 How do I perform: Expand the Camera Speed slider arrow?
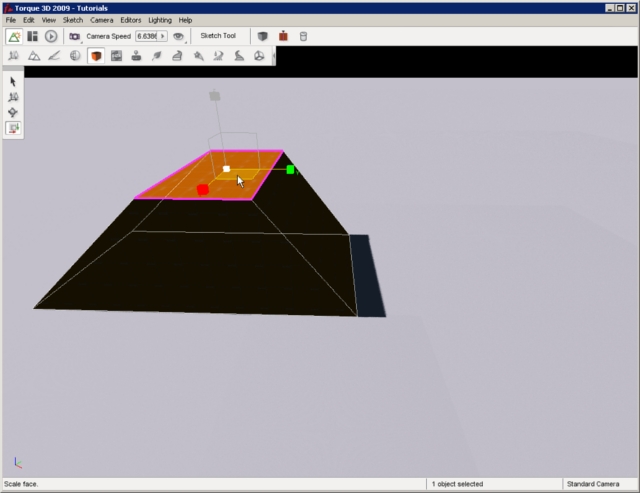[x=163, y=36]
